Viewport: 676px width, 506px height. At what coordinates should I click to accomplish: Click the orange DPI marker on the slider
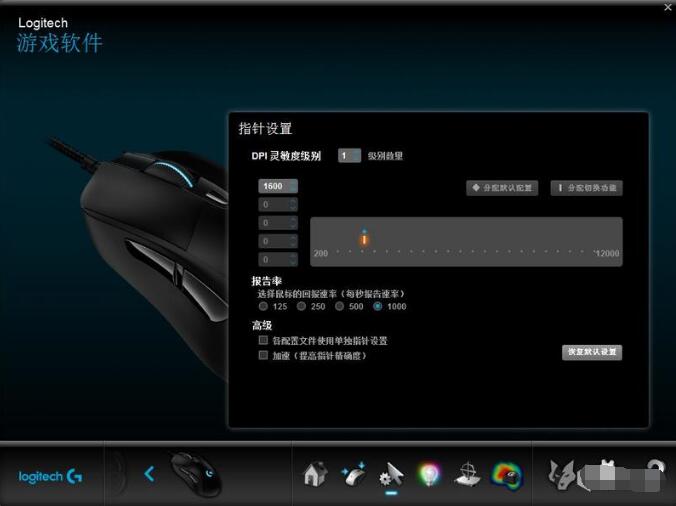click(364, 238)
